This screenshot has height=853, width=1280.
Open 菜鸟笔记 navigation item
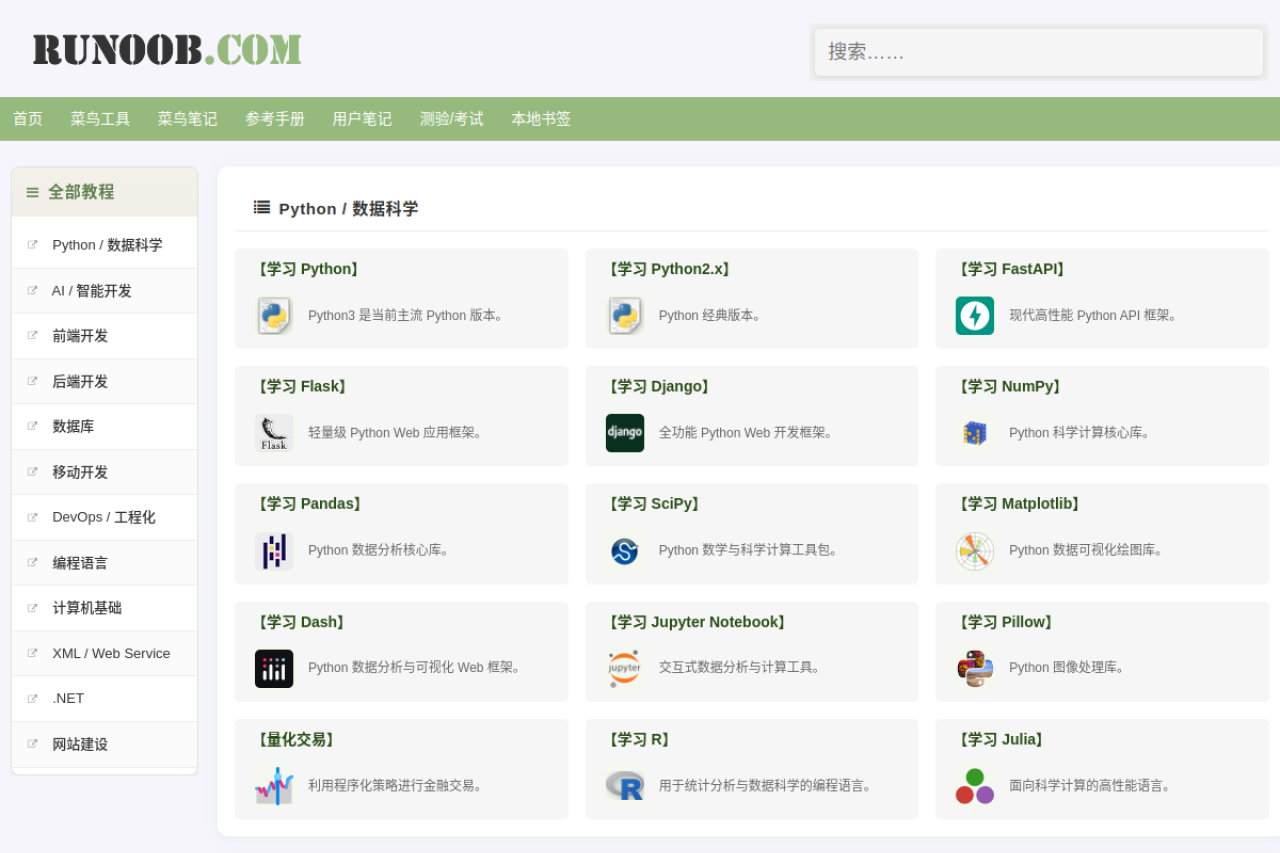pyautogui.click(x=187, y=119)
